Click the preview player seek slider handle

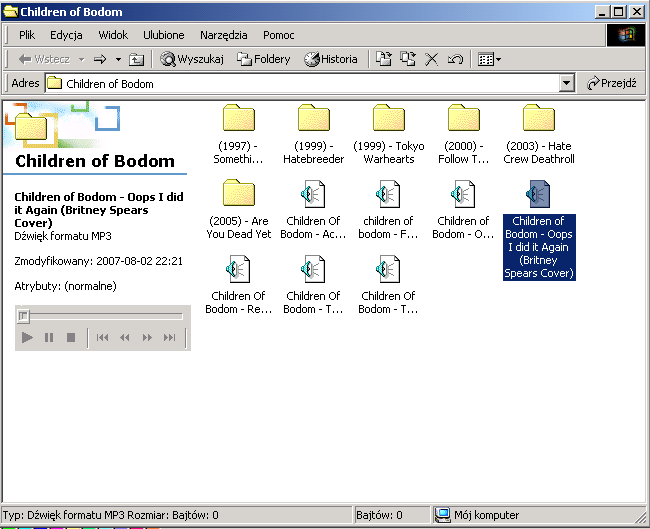pos(23,316)
